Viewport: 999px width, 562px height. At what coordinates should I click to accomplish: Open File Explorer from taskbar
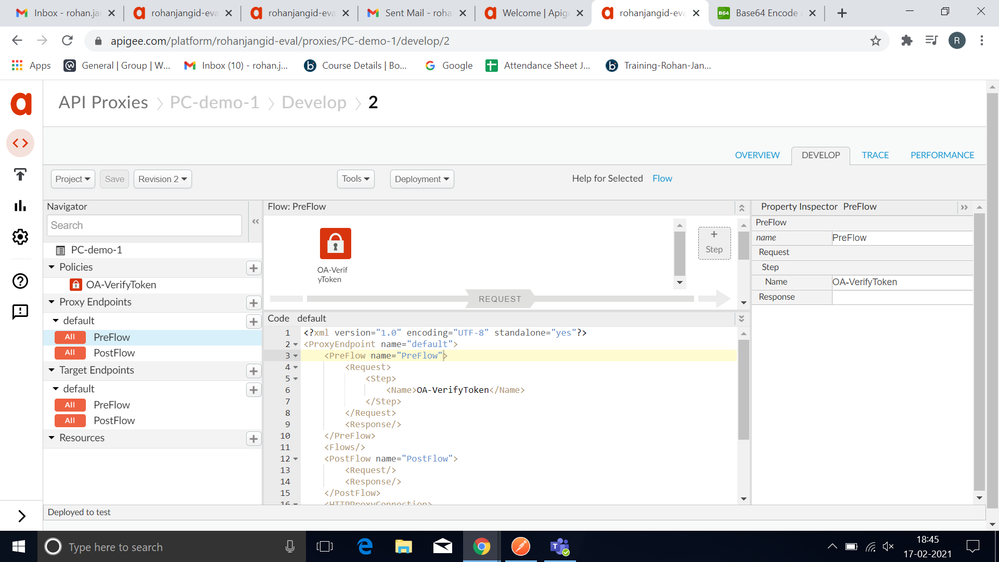(x=403, y=547)
